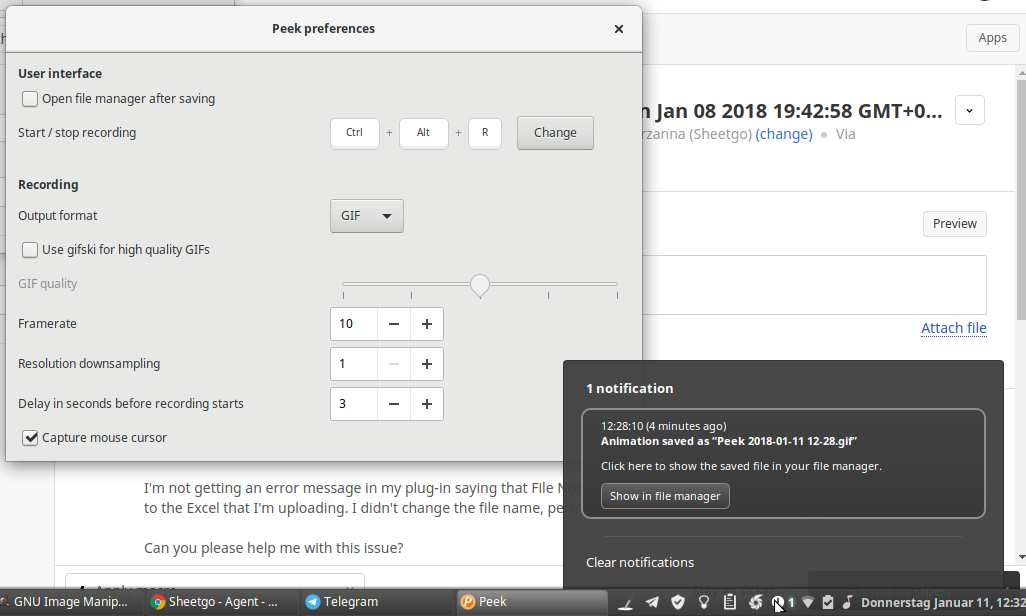Click the Framerate value field
Screen dimensions: 1026x616
(354, 324)
